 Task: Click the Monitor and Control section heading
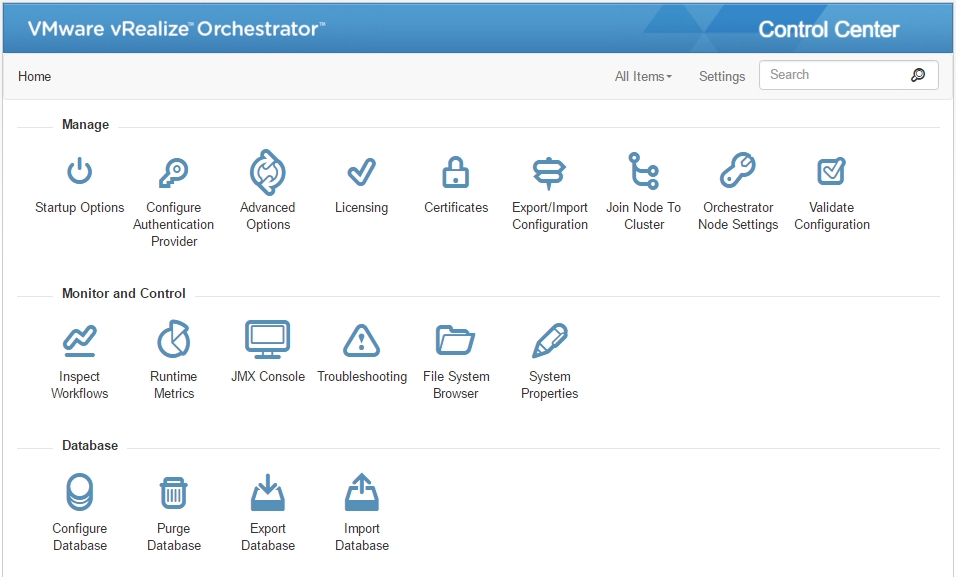(124, 293)
